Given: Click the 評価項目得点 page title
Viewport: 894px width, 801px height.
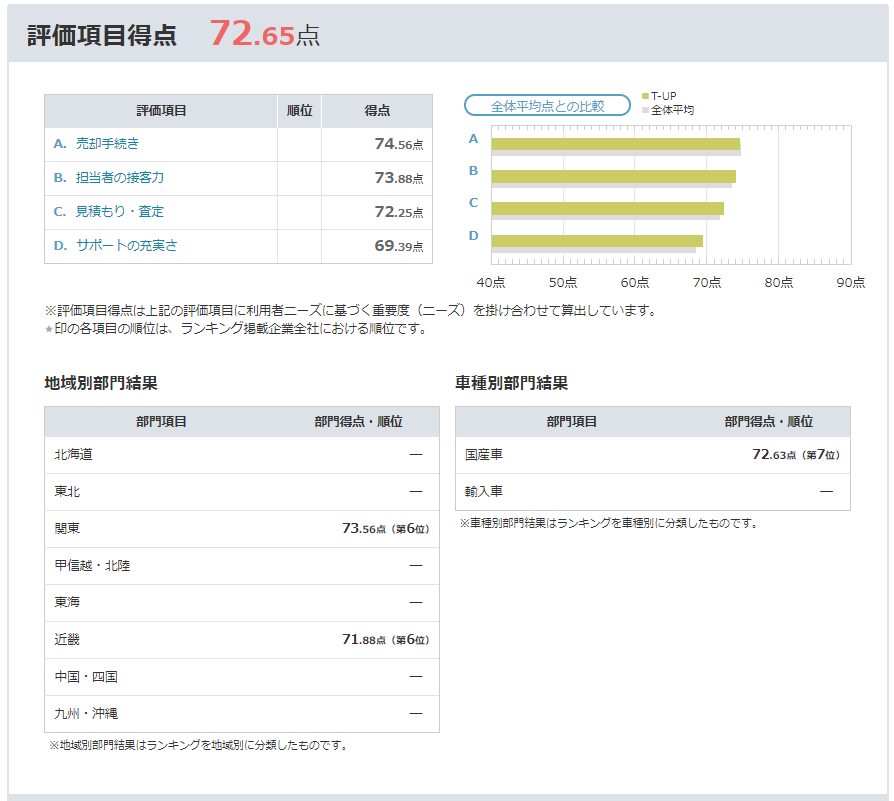Looking at the screenshot, I should tap(102, 35).
